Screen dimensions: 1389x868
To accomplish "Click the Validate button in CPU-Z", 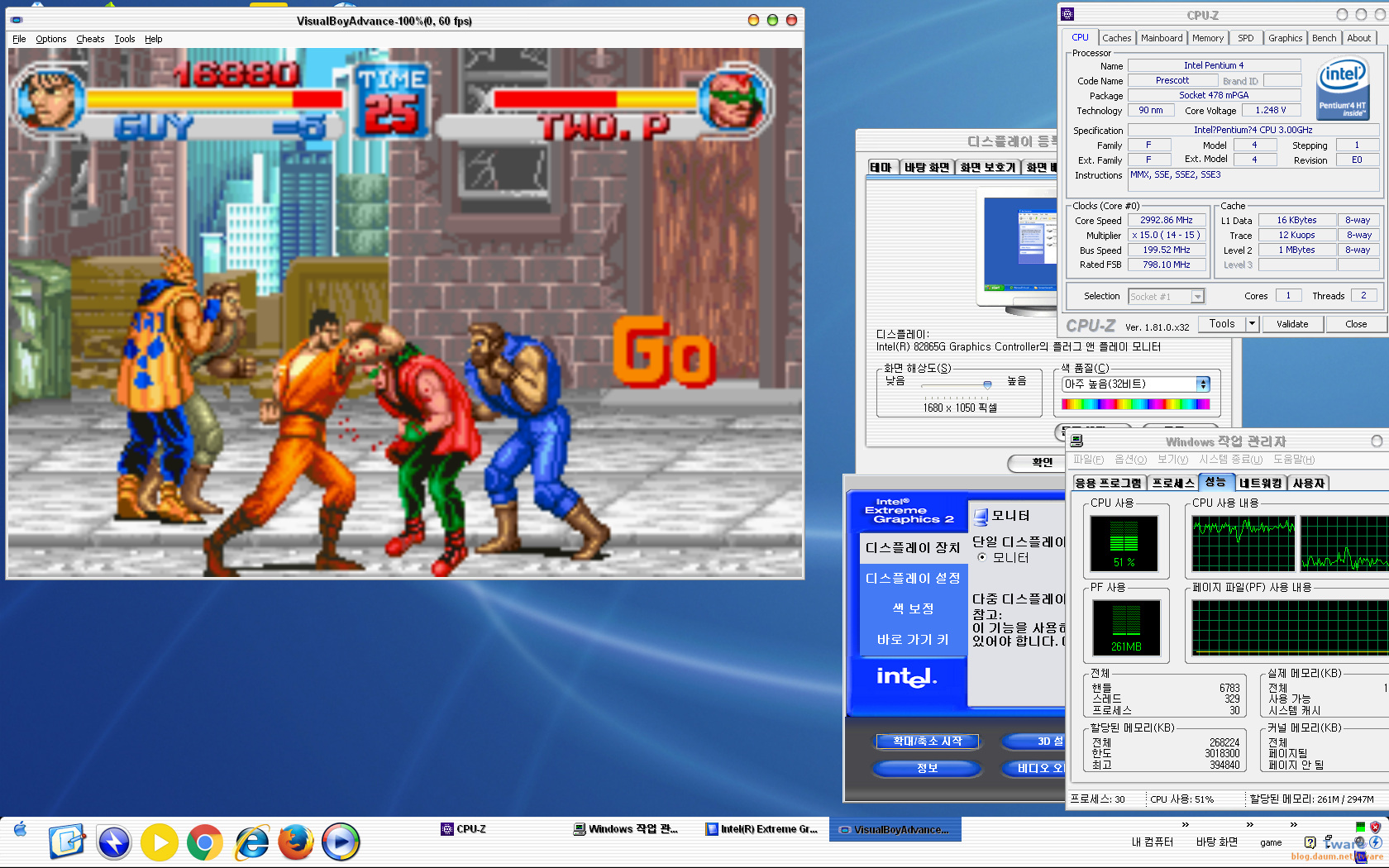I will tap(1292, 324).
